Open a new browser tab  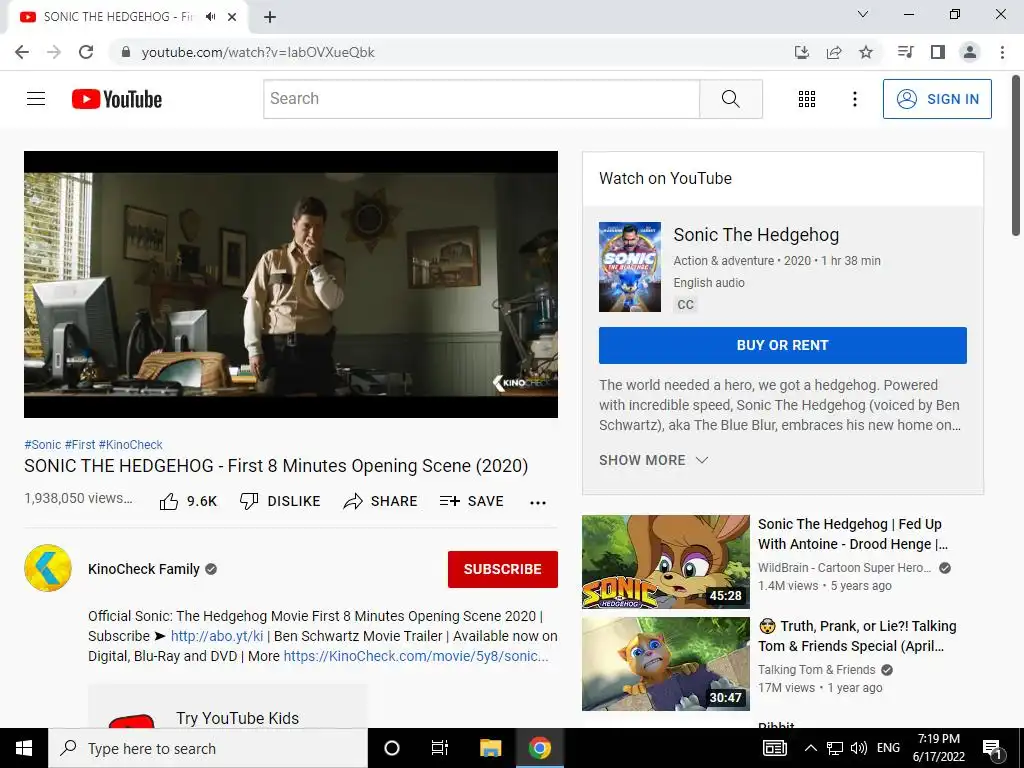click(x=270, y=17)
